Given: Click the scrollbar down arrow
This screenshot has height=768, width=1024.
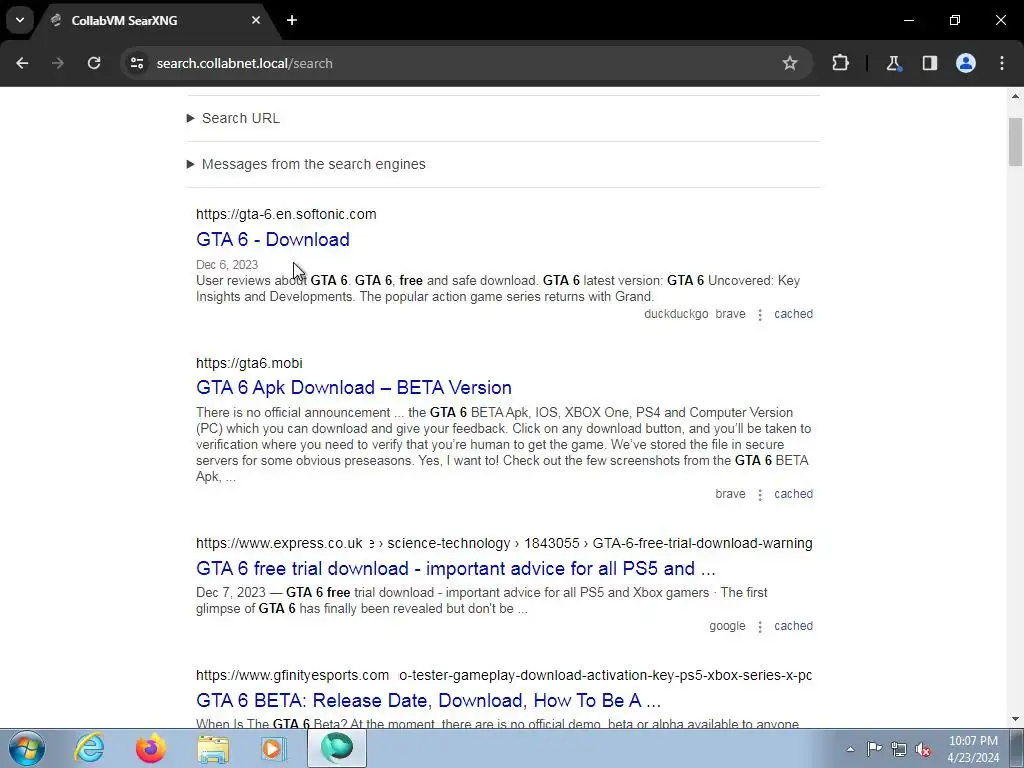Looking at the screenshot, I should [x=1015, y=720].
